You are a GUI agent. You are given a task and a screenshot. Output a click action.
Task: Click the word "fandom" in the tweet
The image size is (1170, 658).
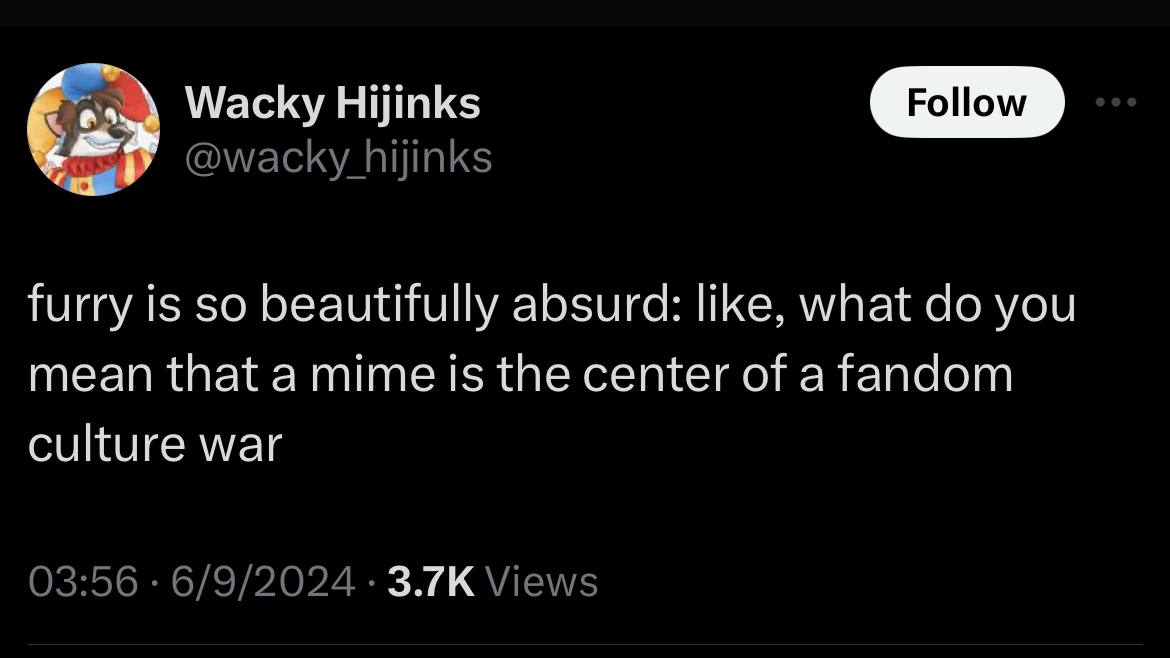pyautogui.click(x=925, y=375)
